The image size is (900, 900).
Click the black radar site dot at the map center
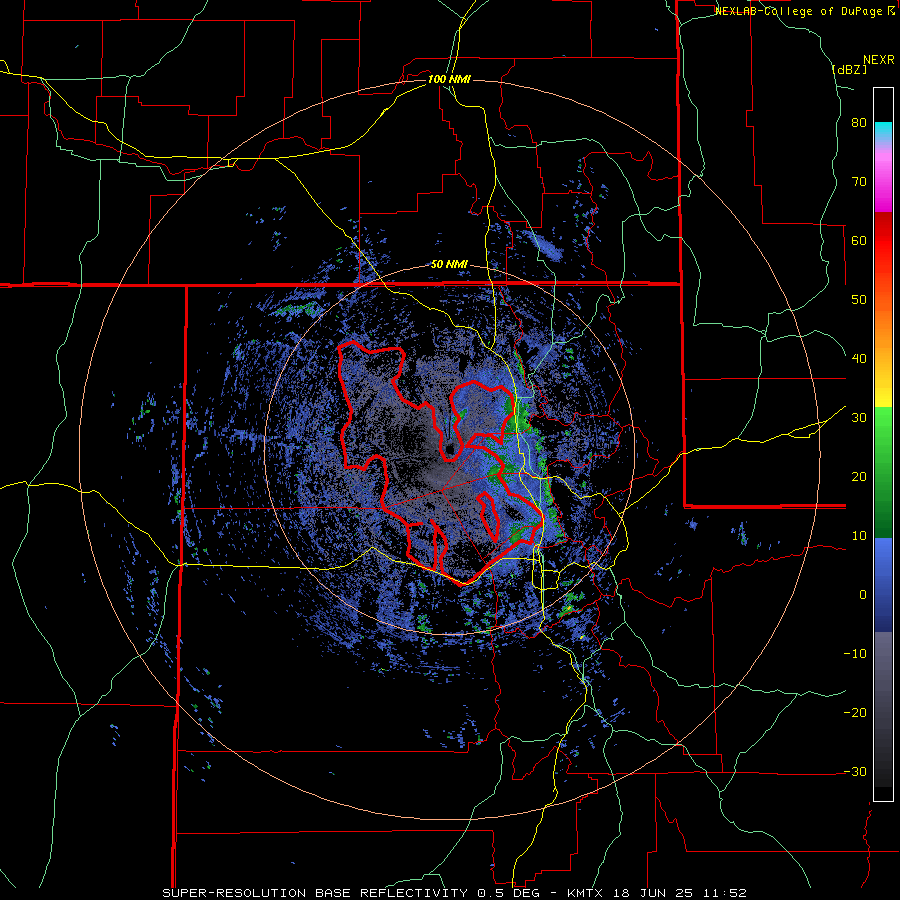[x=449, y=448]
